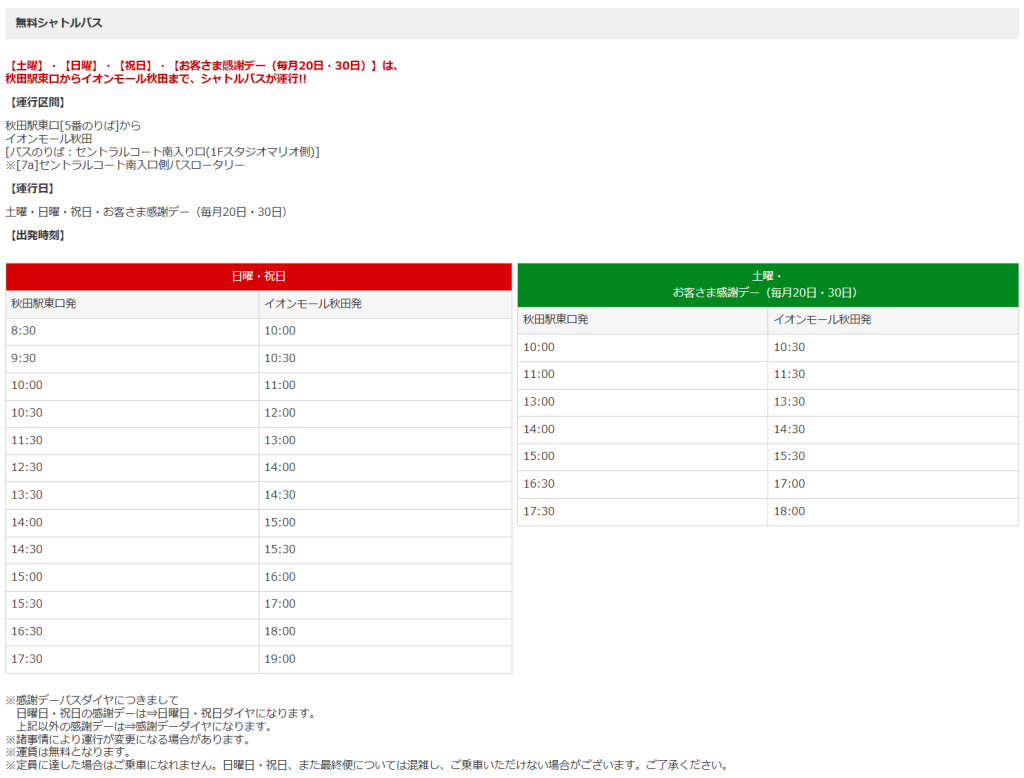1024x778 pixels.
Task: Click the 13:30 station departure in Sunday table
Action: click(x=27, y=495)
